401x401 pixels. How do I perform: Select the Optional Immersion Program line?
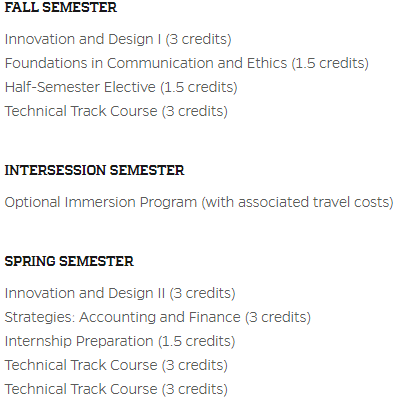(199, 202)
